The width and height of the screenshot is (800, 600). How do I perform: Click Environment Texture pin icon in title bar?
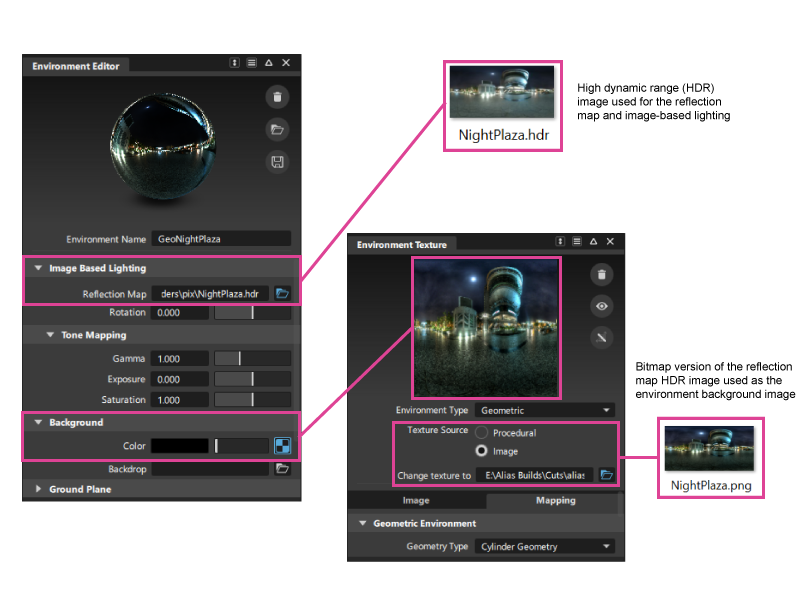point(560,241)
